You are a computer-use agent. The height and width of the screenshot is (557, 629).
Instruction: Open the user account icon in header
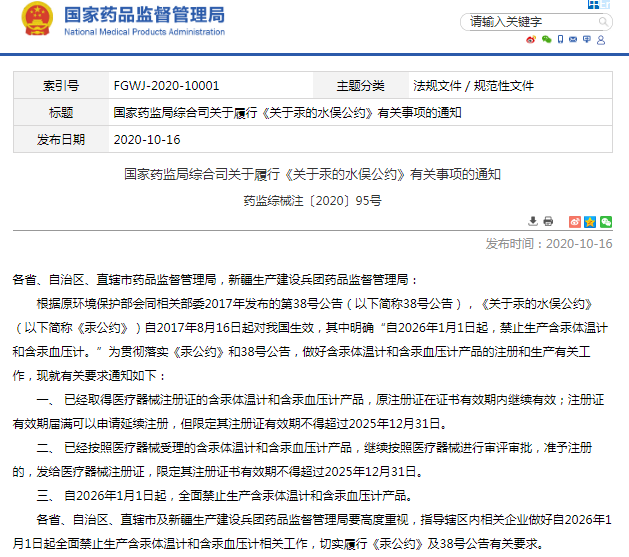601,40
